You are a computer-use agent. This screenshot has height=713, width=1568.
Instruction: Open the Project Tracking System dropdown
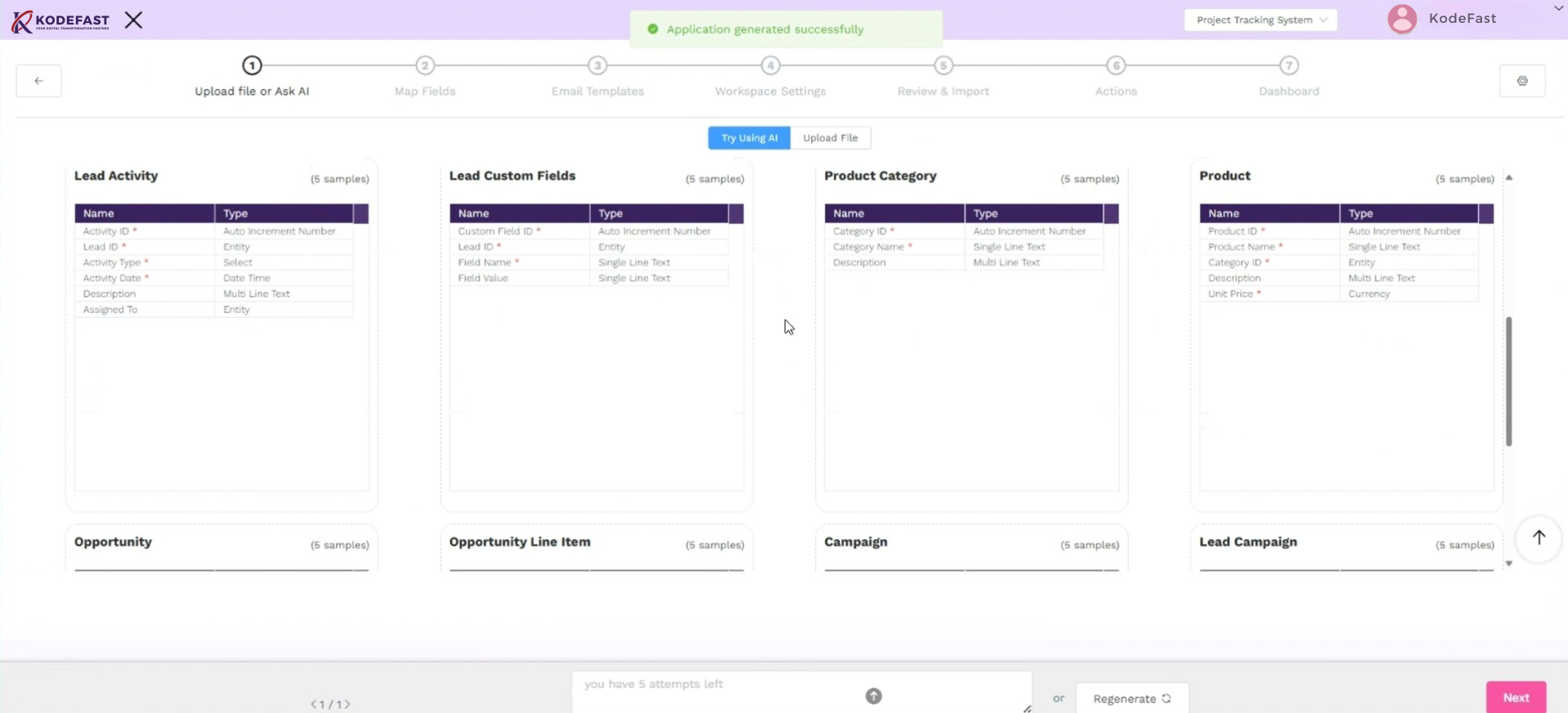point(1260,20)
